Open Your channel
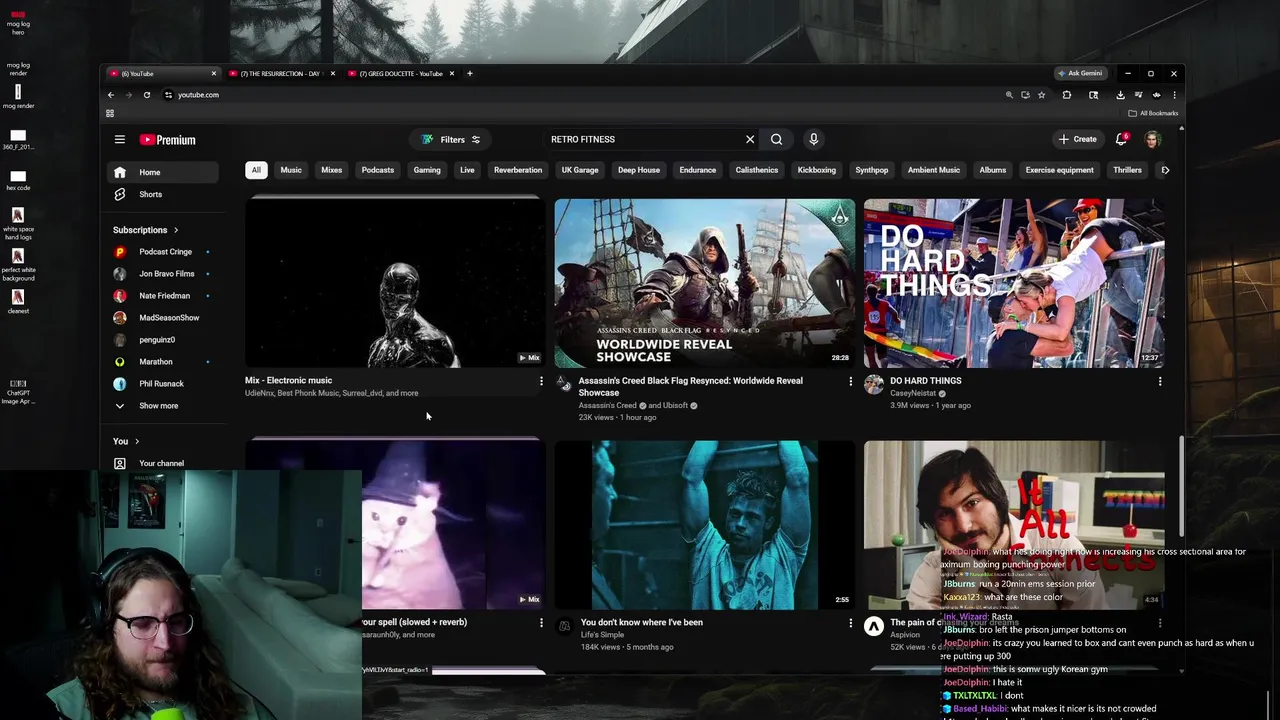The height and width of the screenshot is (720, 1280). click(x=163, y=463)
